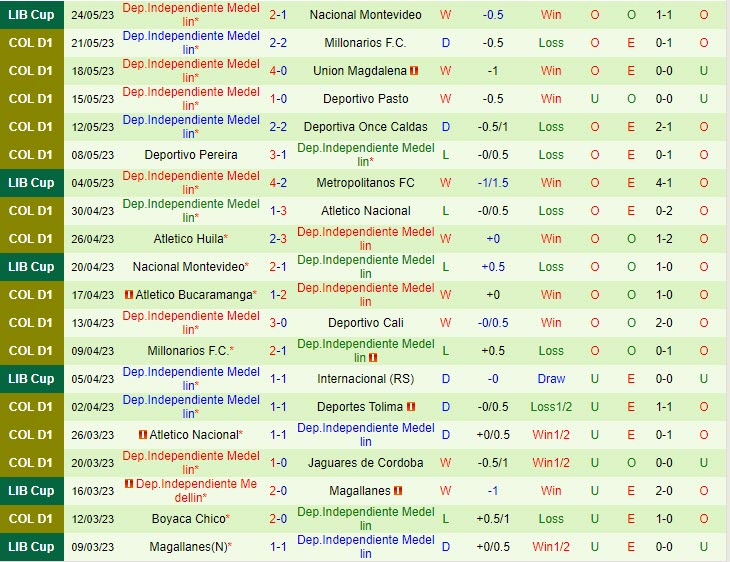Open the COL D1 label for 12/03/23
Screen dimensions: 730x562
point(31,519)
